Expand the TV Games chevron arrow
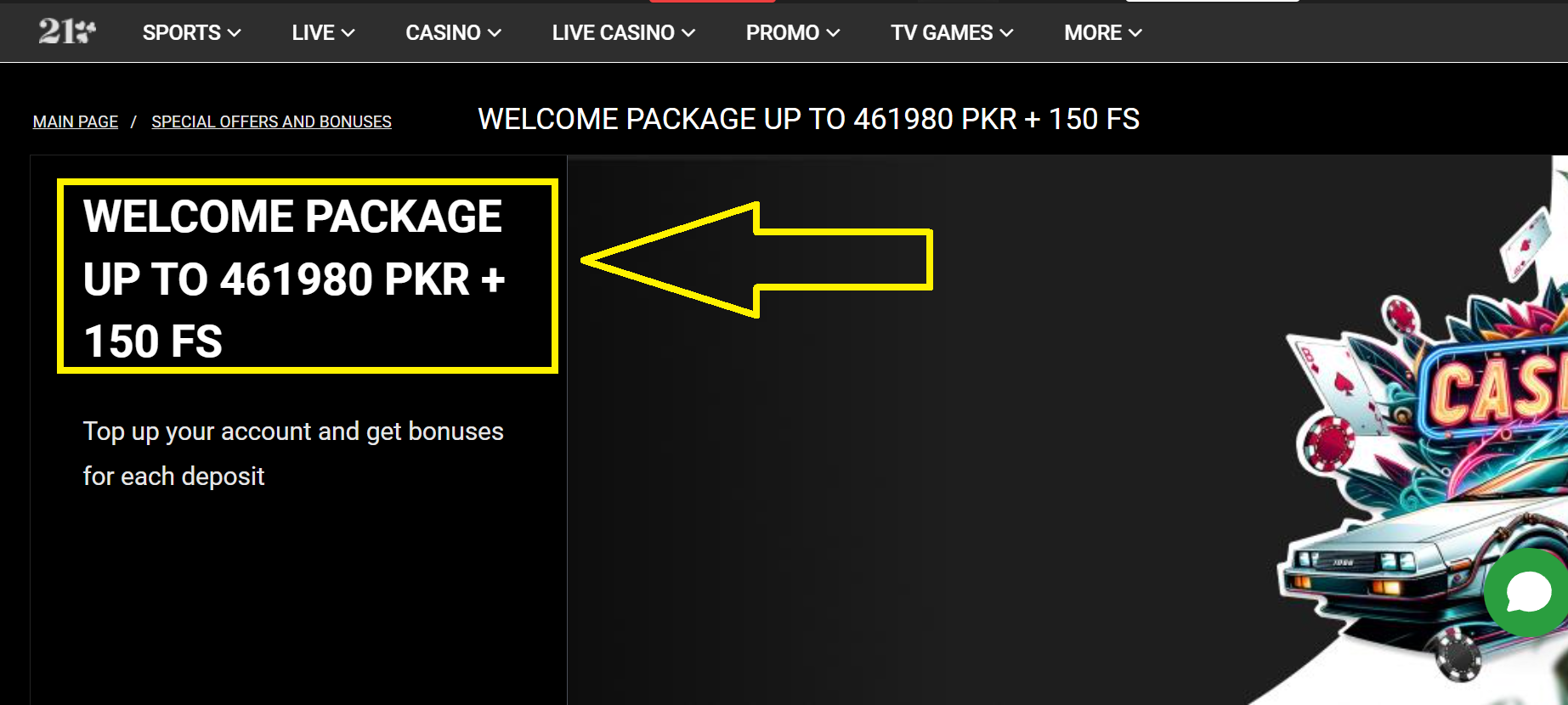 (x=1007, y=33)
